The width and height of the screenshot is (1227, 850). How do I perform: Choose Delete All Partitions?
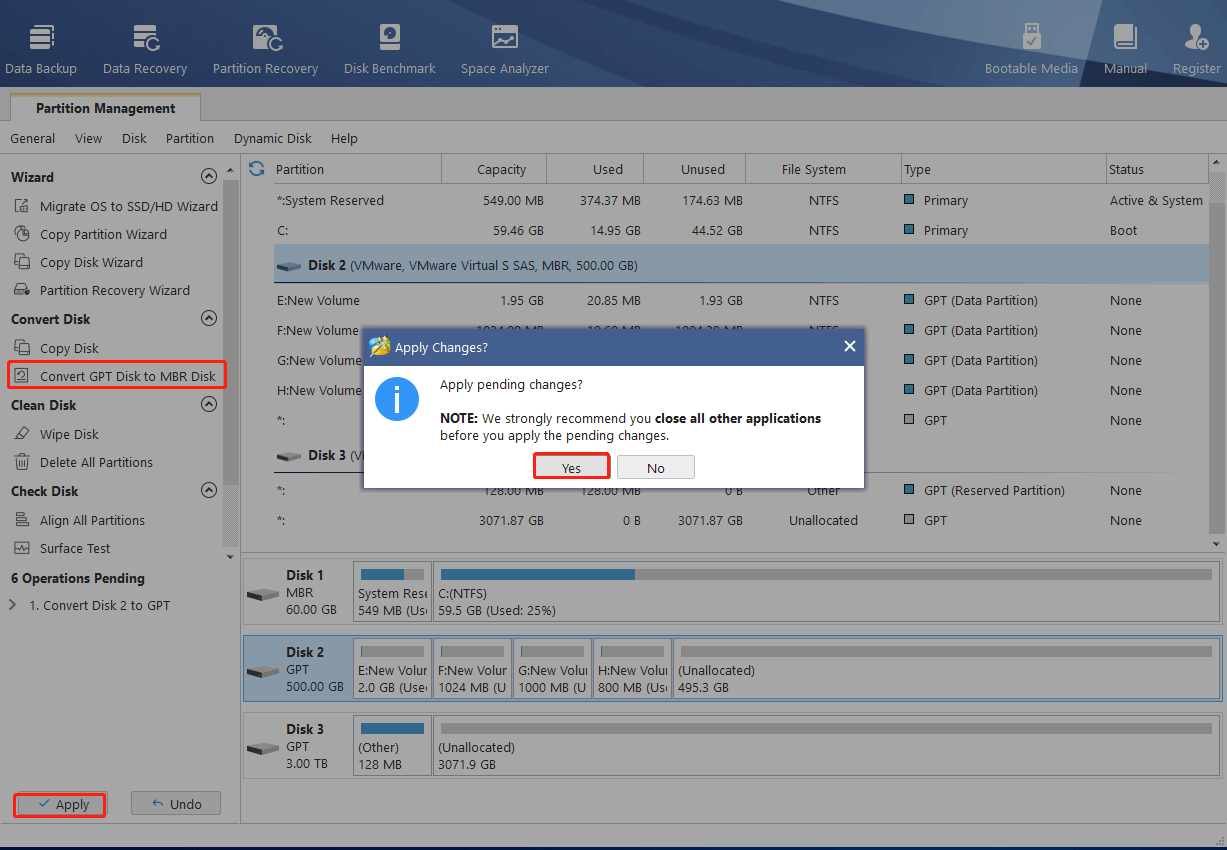click(83, 462)
